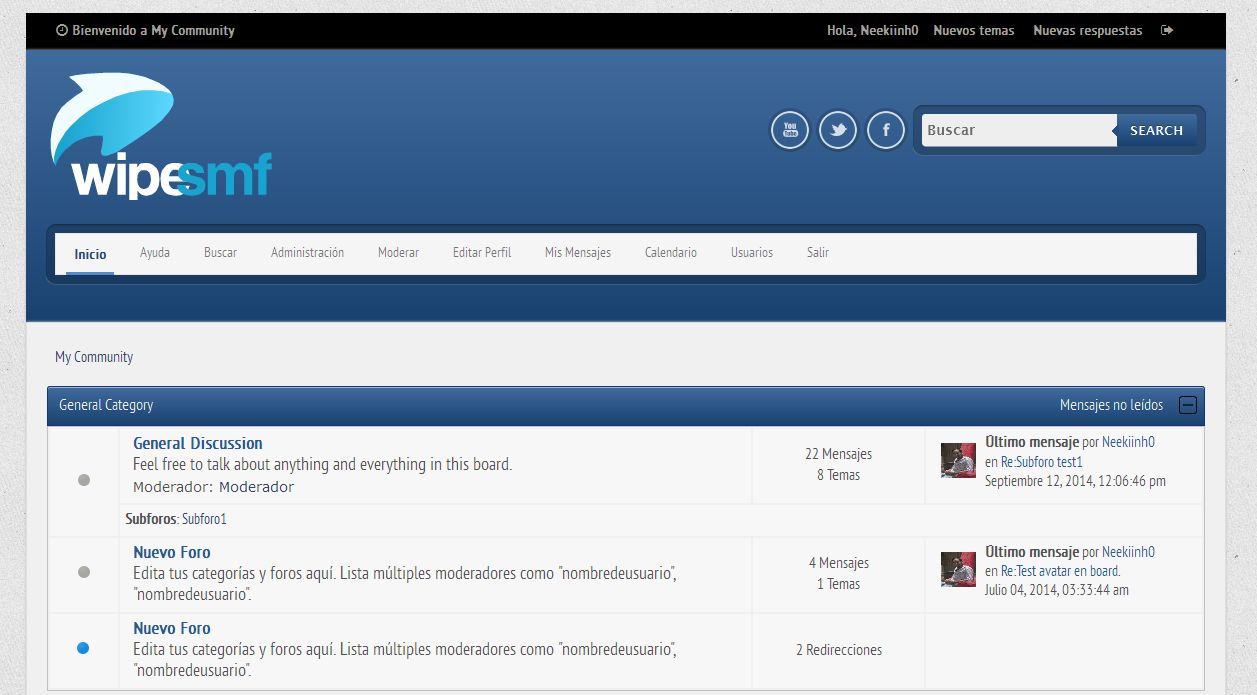
Task: Open Nuevos temas link
Action: click(974, 30)
